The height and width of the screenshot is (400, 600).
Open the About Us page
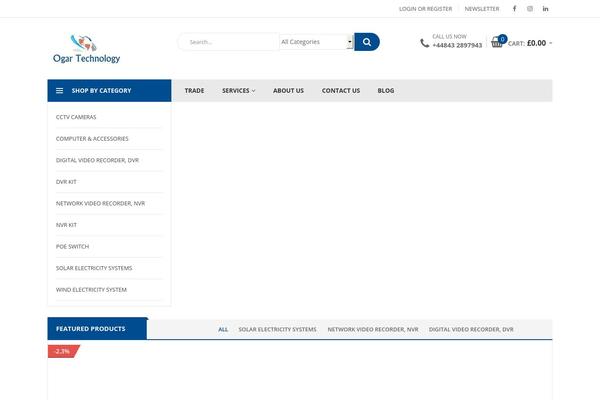[x=288, y=91]
